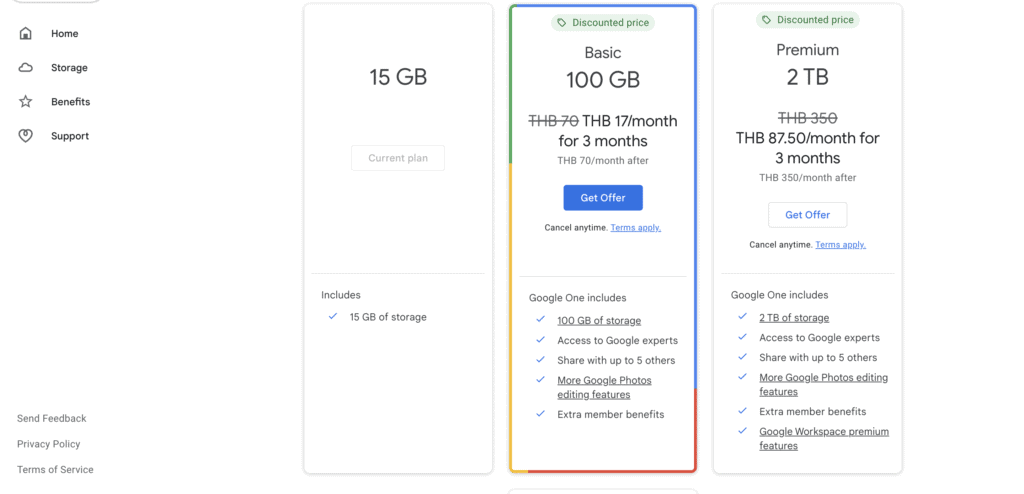This screenshot has width=1024, height=494.
Task: Click Send Feedback in the sidebar
Action: 52,418
